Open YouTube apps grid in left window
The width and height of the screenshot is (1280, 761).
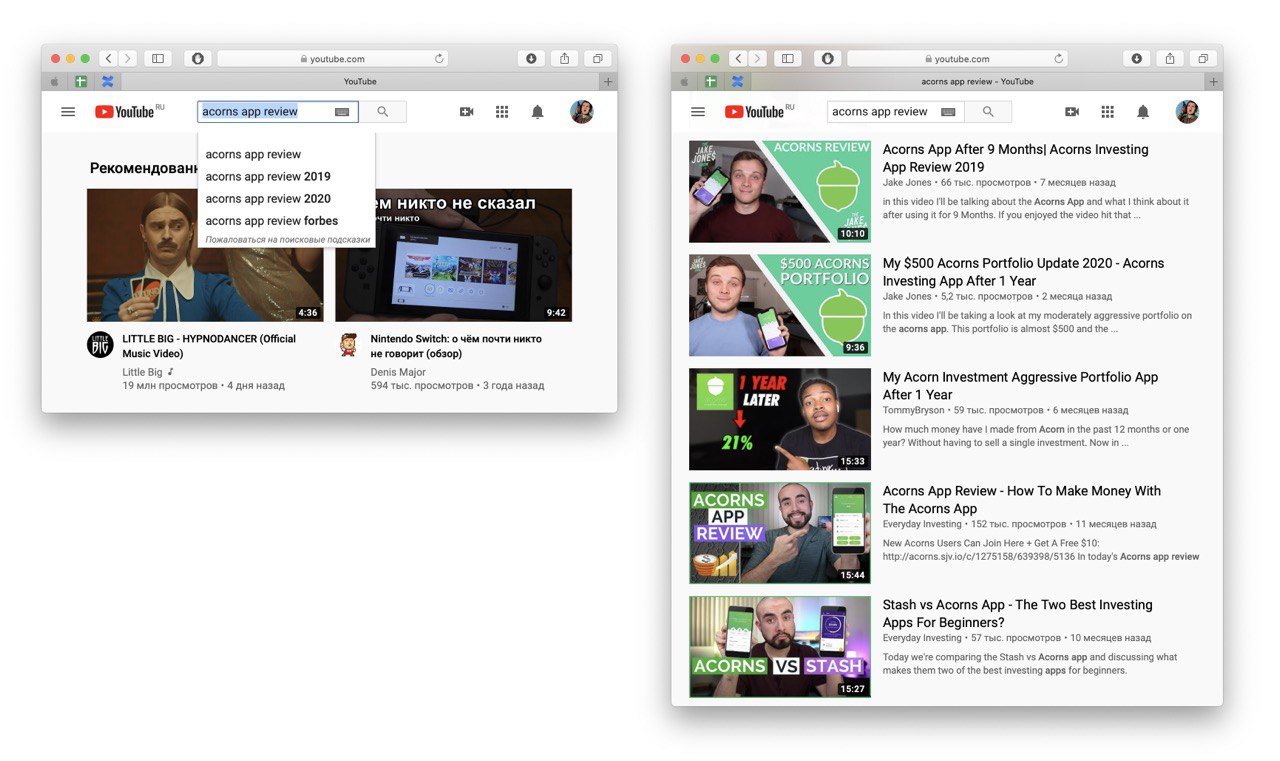502,112
